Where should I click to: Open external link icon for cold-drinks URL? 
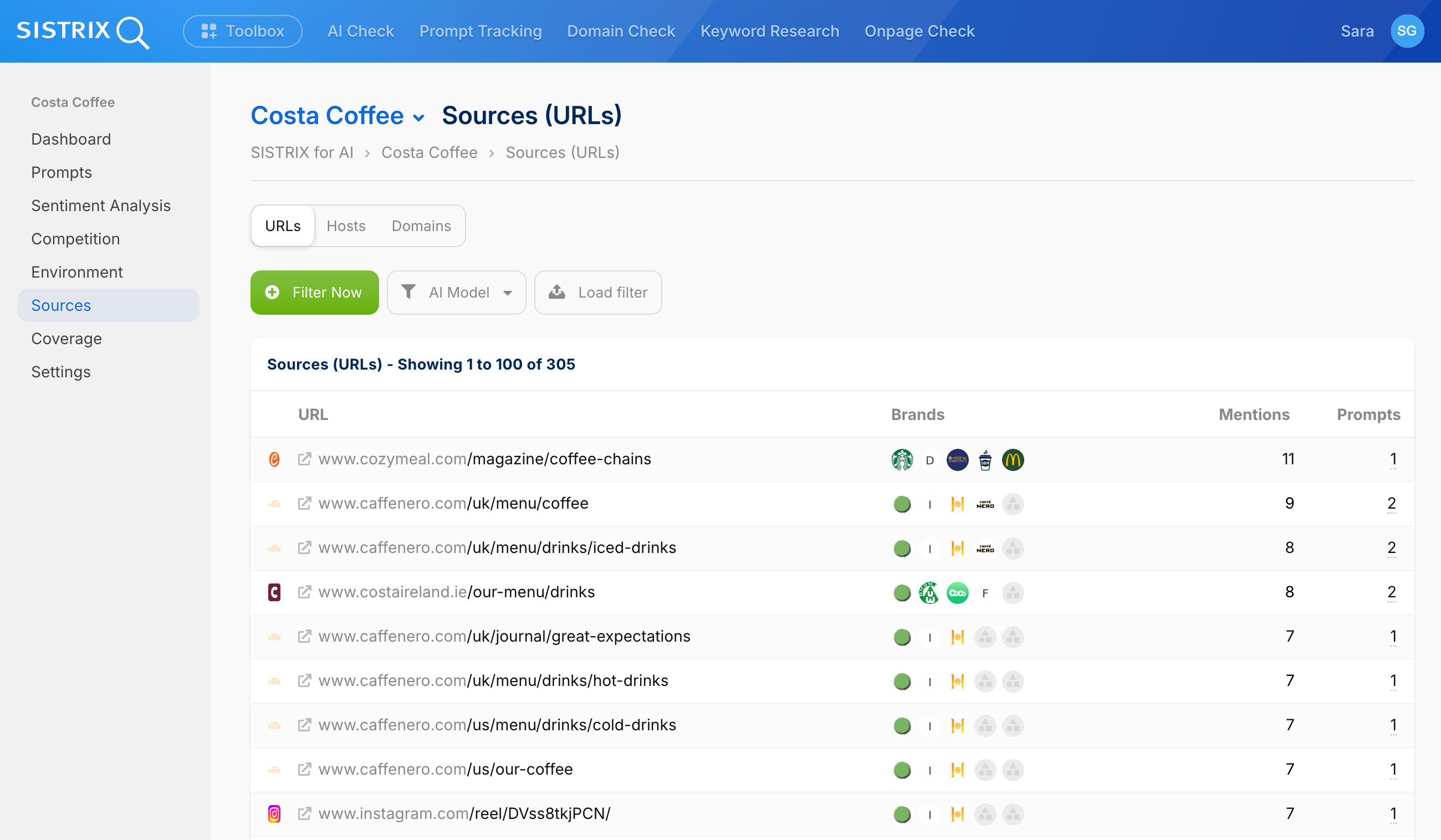pyautogui.click(x=304, y=725)
